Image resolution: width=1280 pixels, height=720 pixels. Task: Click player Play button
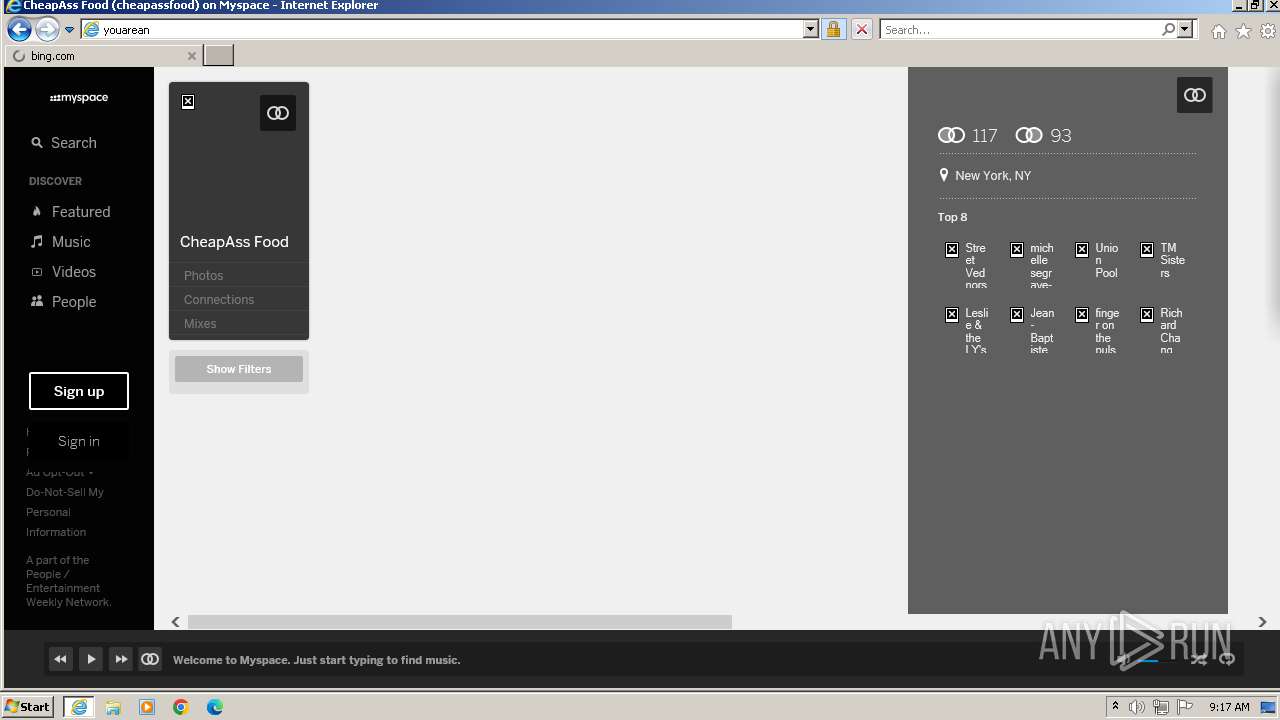(x=91, y=659)
